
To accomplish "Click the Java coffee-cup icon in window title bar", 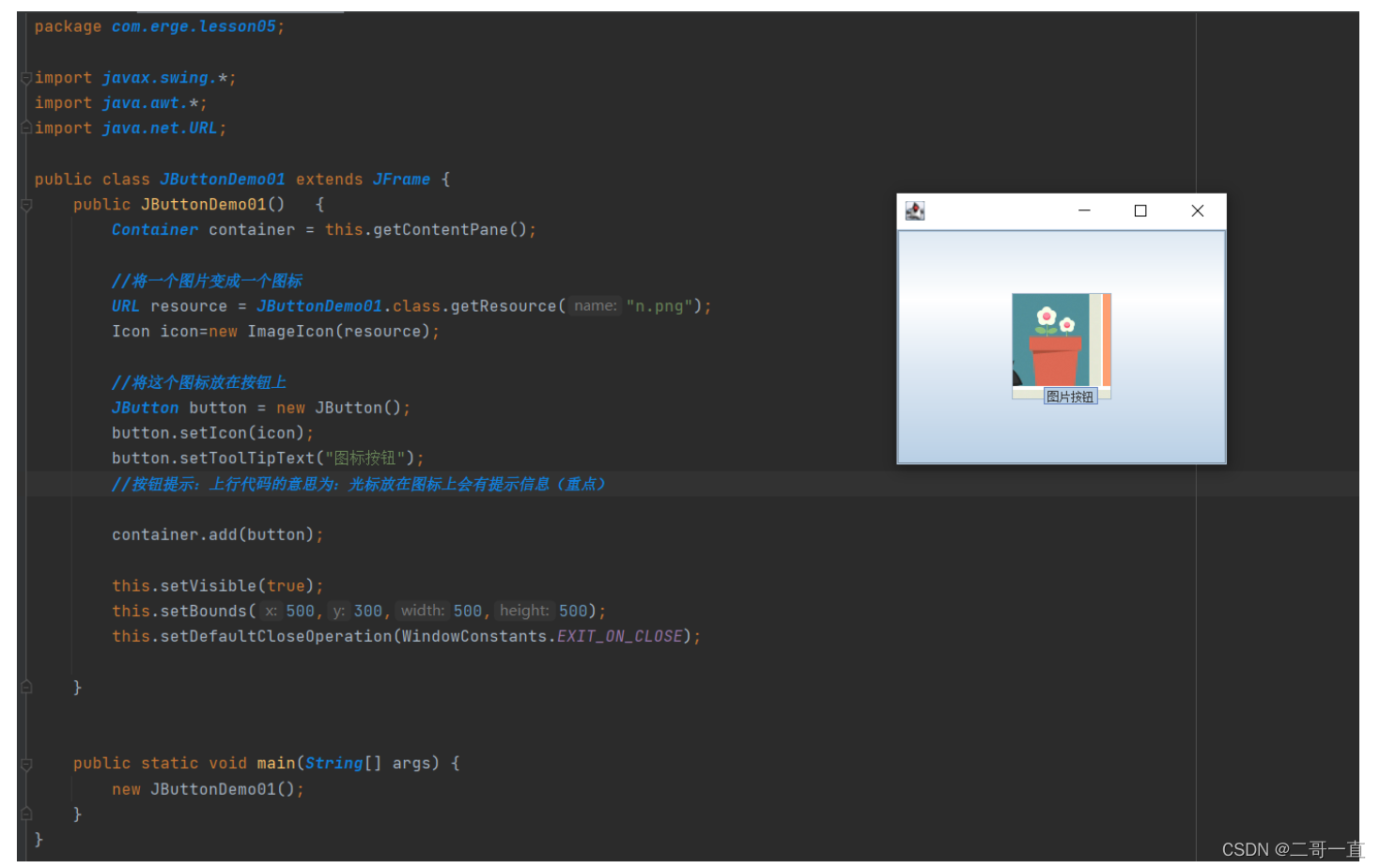I will click(915, 210).
